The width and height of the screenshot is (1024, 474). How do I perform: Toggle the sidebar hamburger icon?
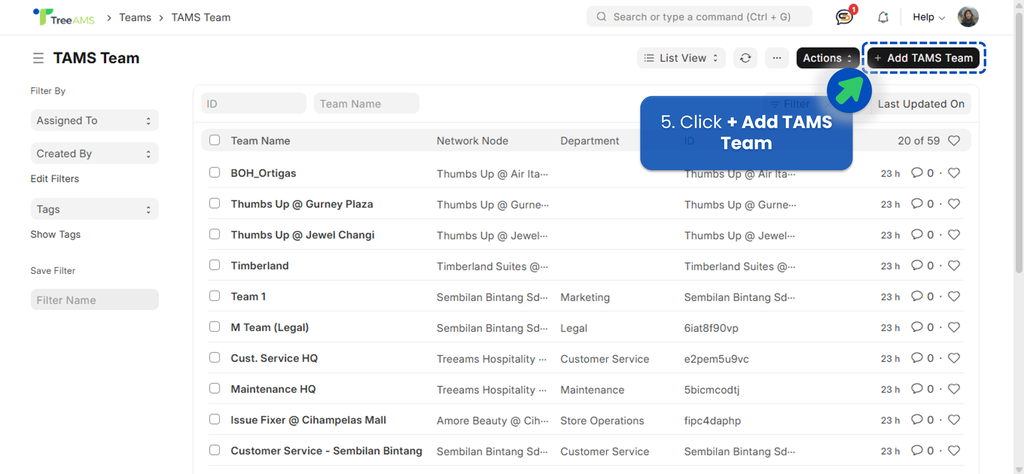click(x=38, y=58)
